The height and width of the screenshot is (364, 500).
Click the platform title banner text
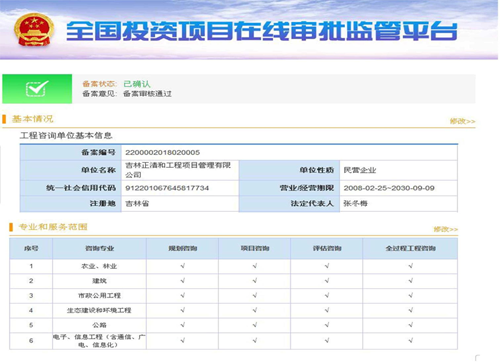coord(261,31)
